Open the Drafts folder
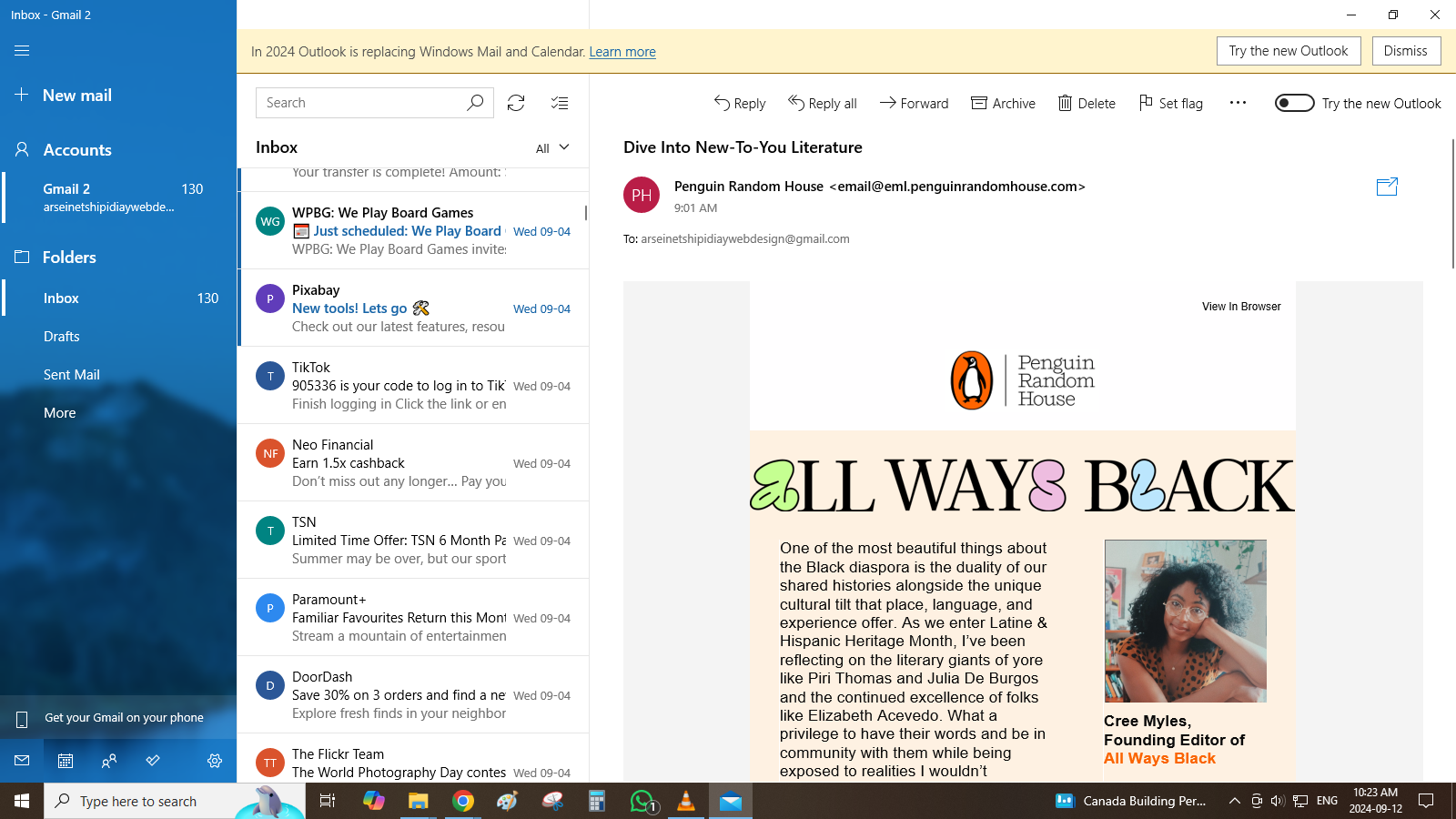Viewport: 1456px width, 819px height. tap(62, 337)
